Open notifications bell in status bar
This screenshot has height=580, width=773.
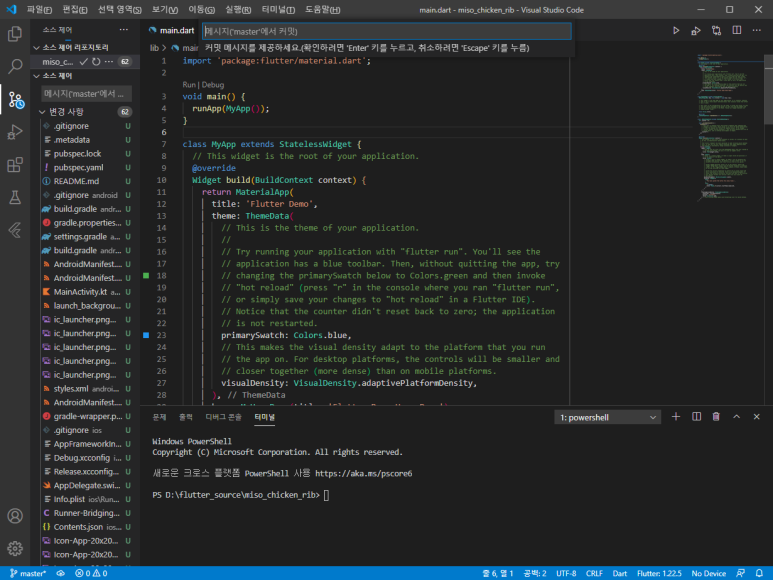click(x=759, y=573)
